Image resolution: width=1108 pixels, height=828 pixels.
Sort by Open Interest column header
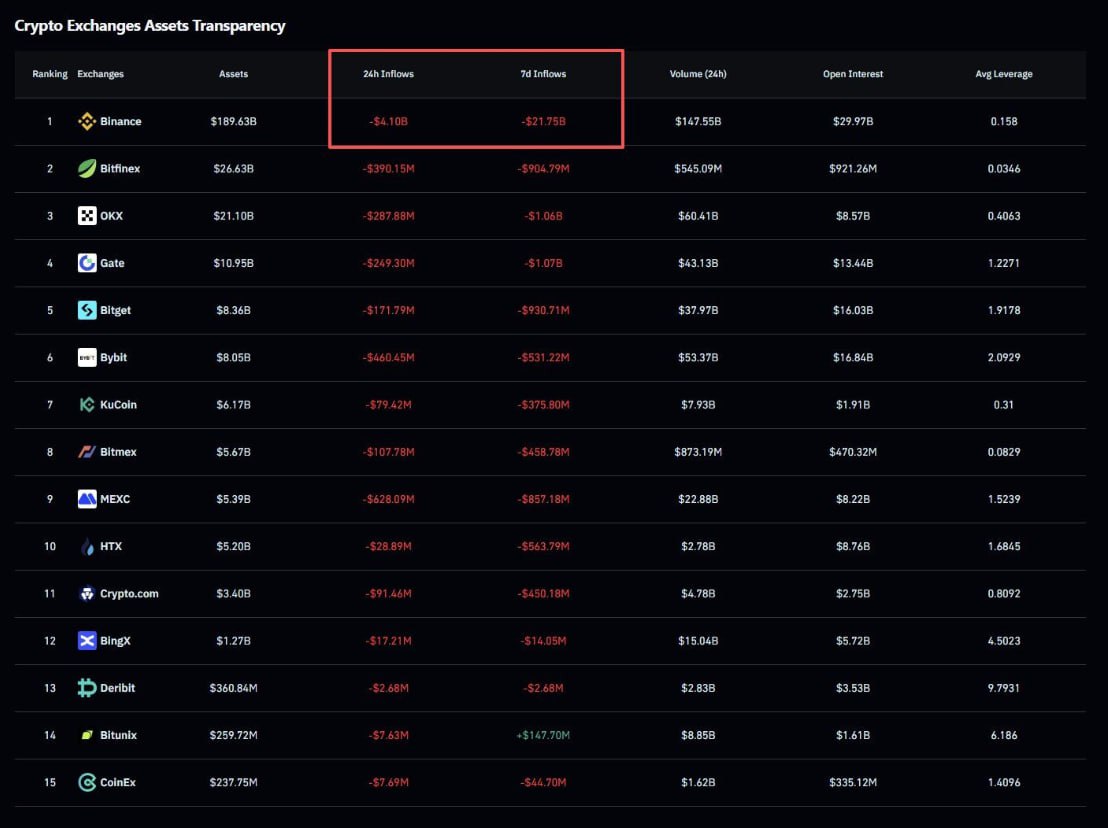point(853,74)
